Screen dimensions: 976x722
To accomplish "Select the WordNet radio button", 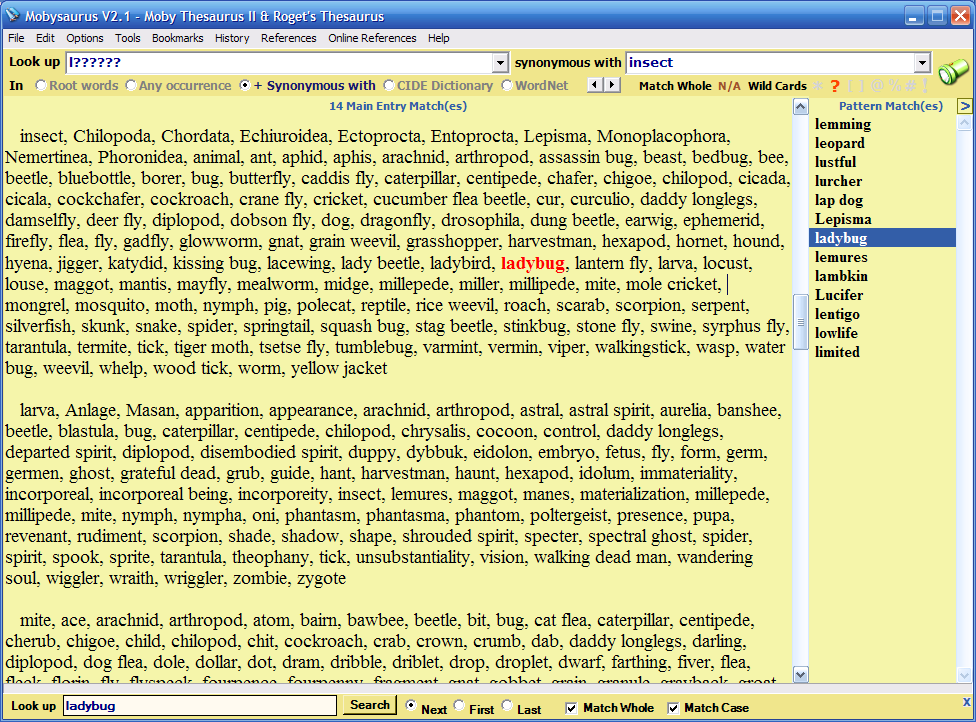I will pos(507,85).
